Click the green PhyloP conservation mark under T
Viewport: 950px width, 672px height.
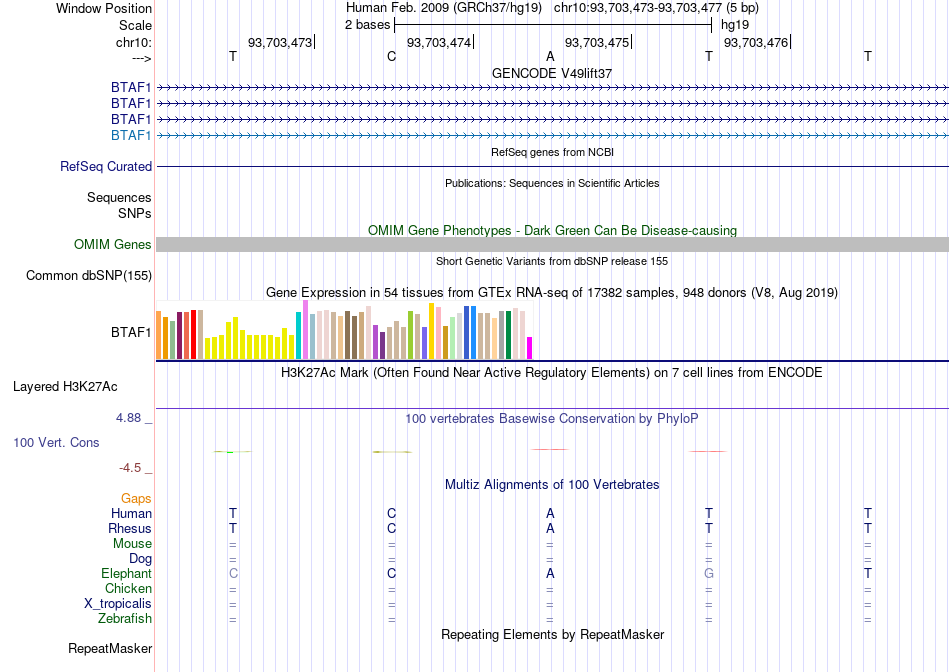click(233, 451)
